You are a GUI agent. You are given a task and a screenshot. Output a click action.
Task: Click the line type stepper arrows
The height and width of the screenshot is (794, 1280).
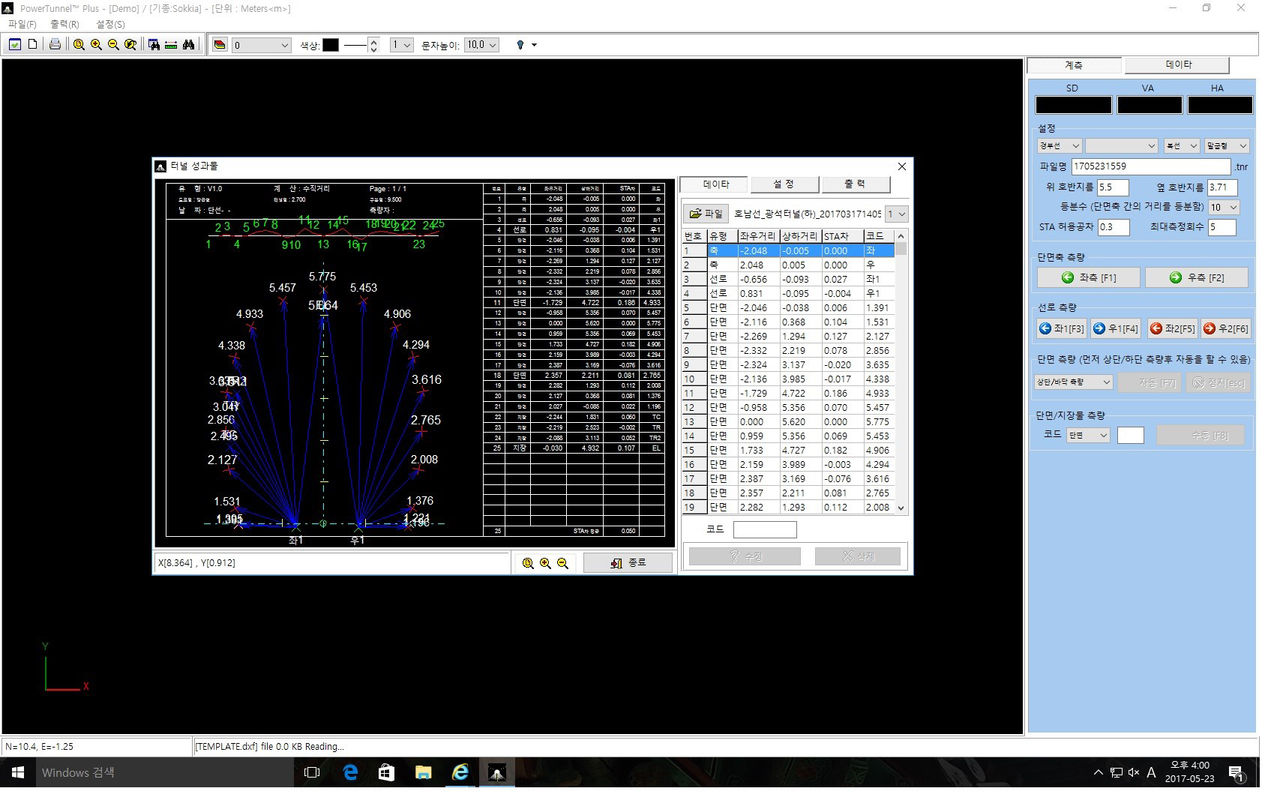[x=374, y=45]
